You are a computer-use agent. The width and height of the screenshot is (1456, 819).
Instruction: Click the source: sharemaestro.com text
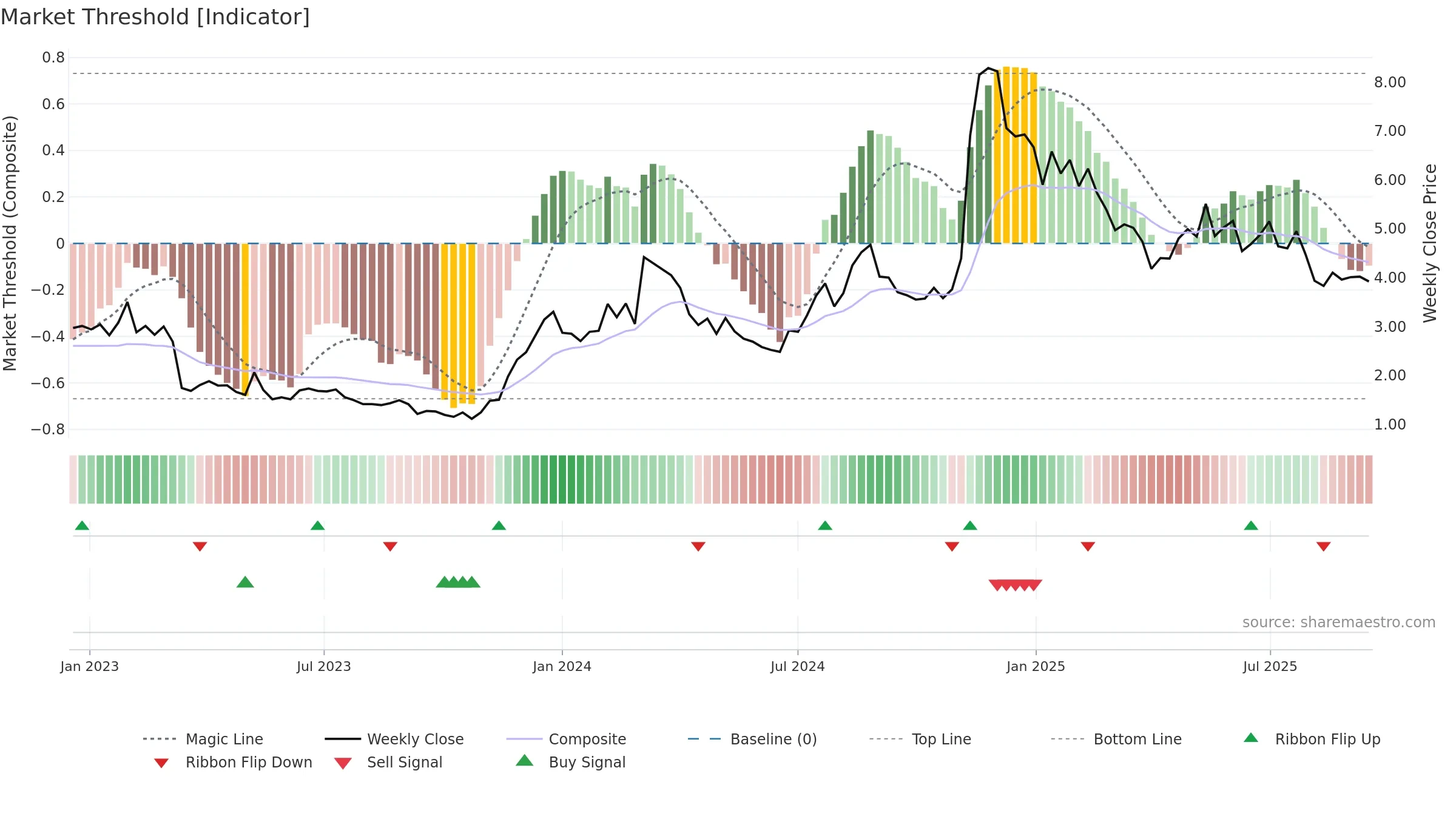pos(1339,622)
